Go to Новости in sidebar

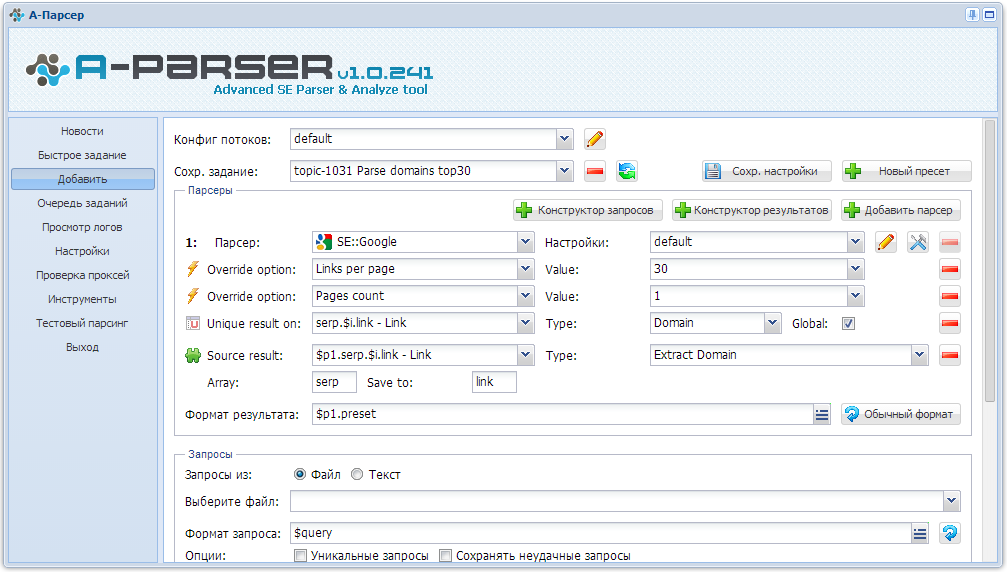82,131
